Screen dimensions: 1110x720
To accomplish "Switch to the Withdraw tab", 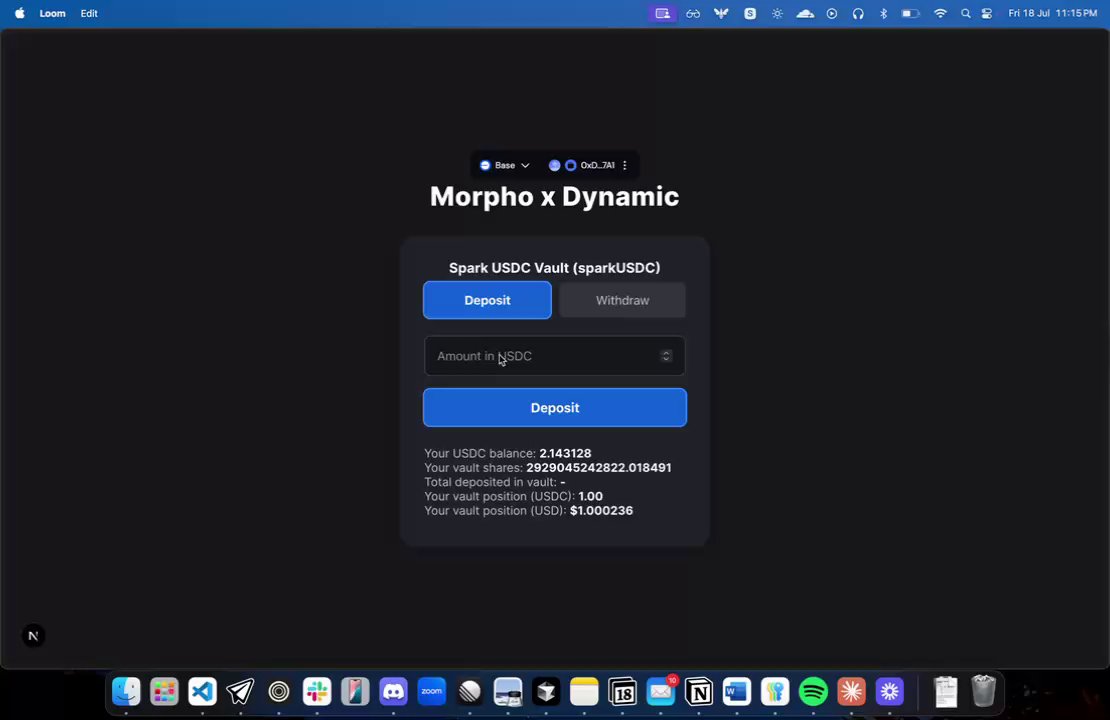I will tap(622, 300).
